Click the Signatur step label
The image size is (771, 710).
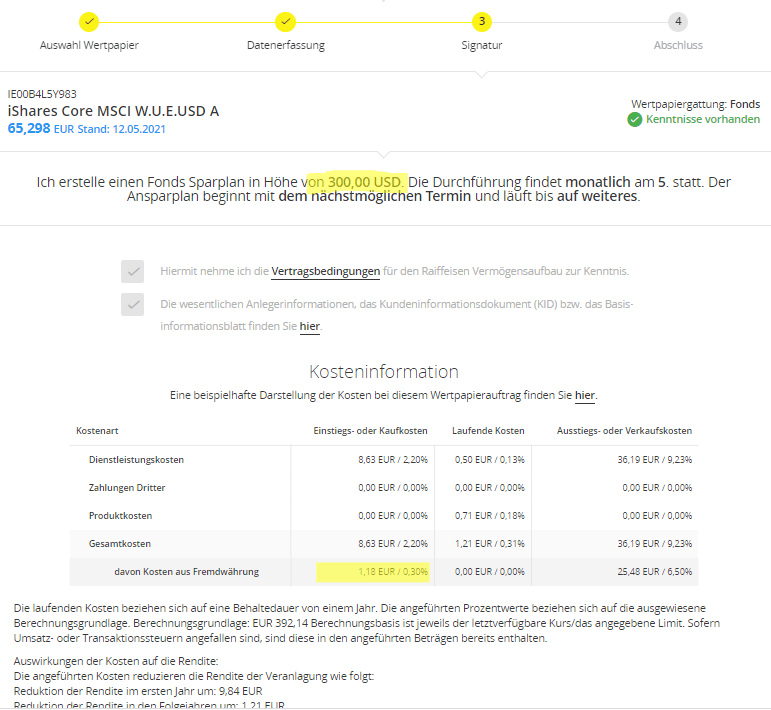tap(482, 45)
